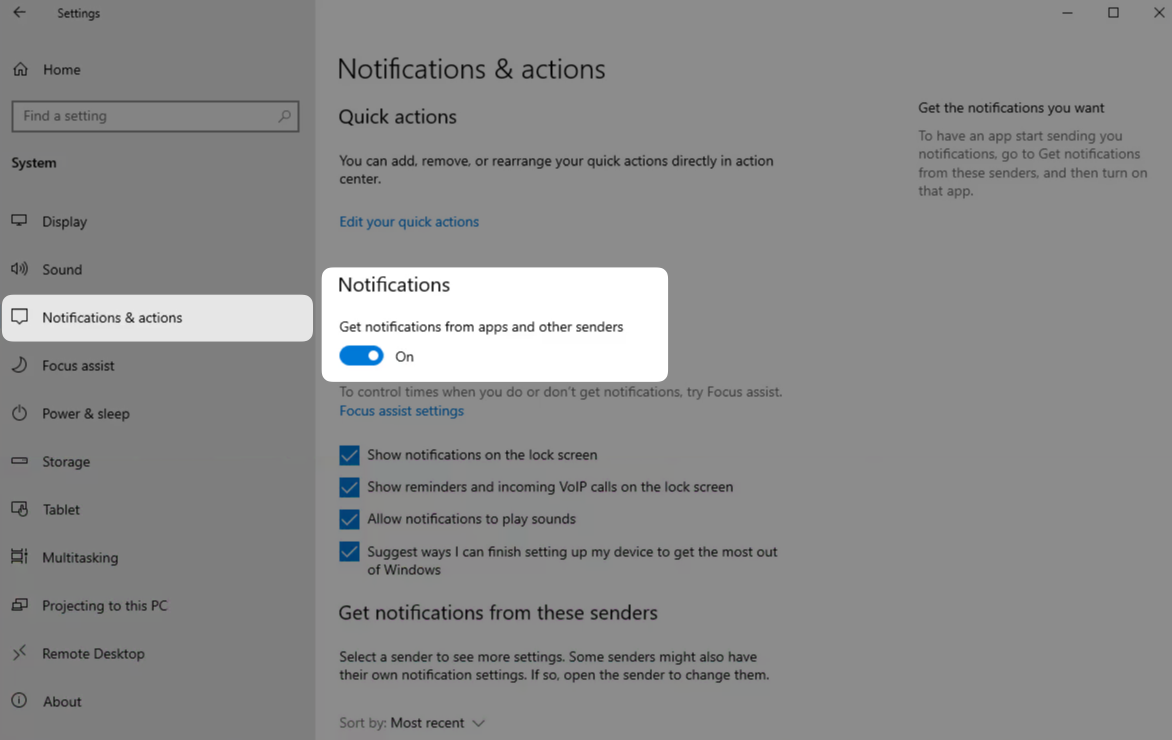Click the Power & sleep icon

[x=19, y=413]
